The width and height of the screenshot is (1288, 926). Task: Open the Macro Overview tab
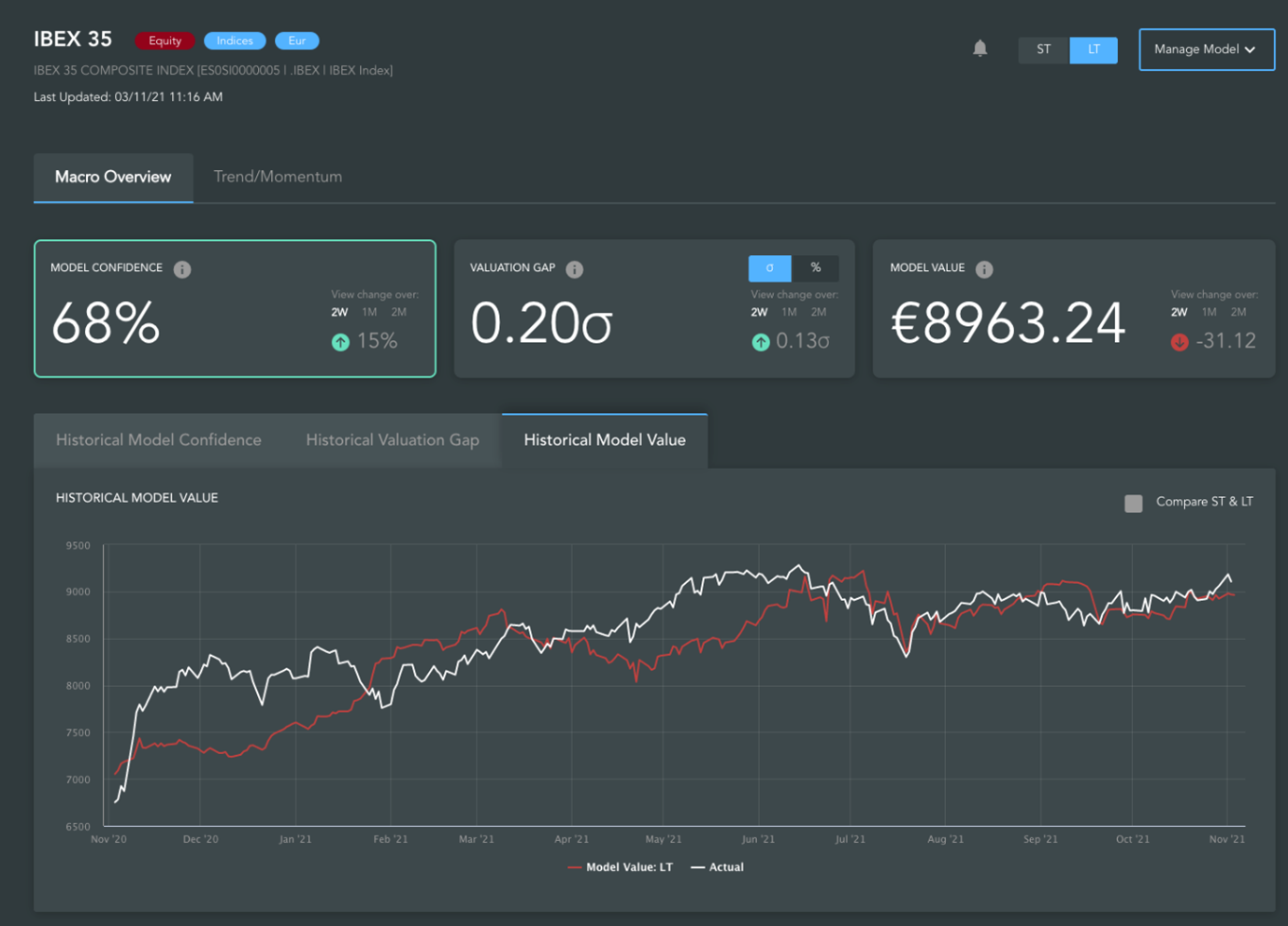click(x=113, y=178)
